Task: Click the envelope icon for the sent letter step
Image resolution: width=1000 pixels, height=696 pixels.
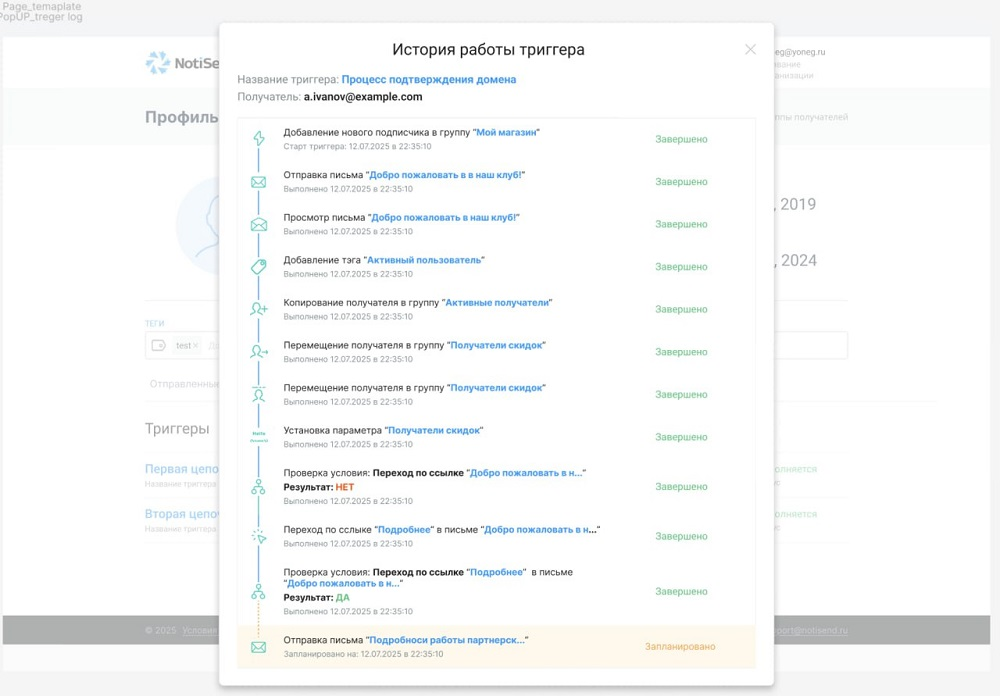Action: [x=258, y=182]
